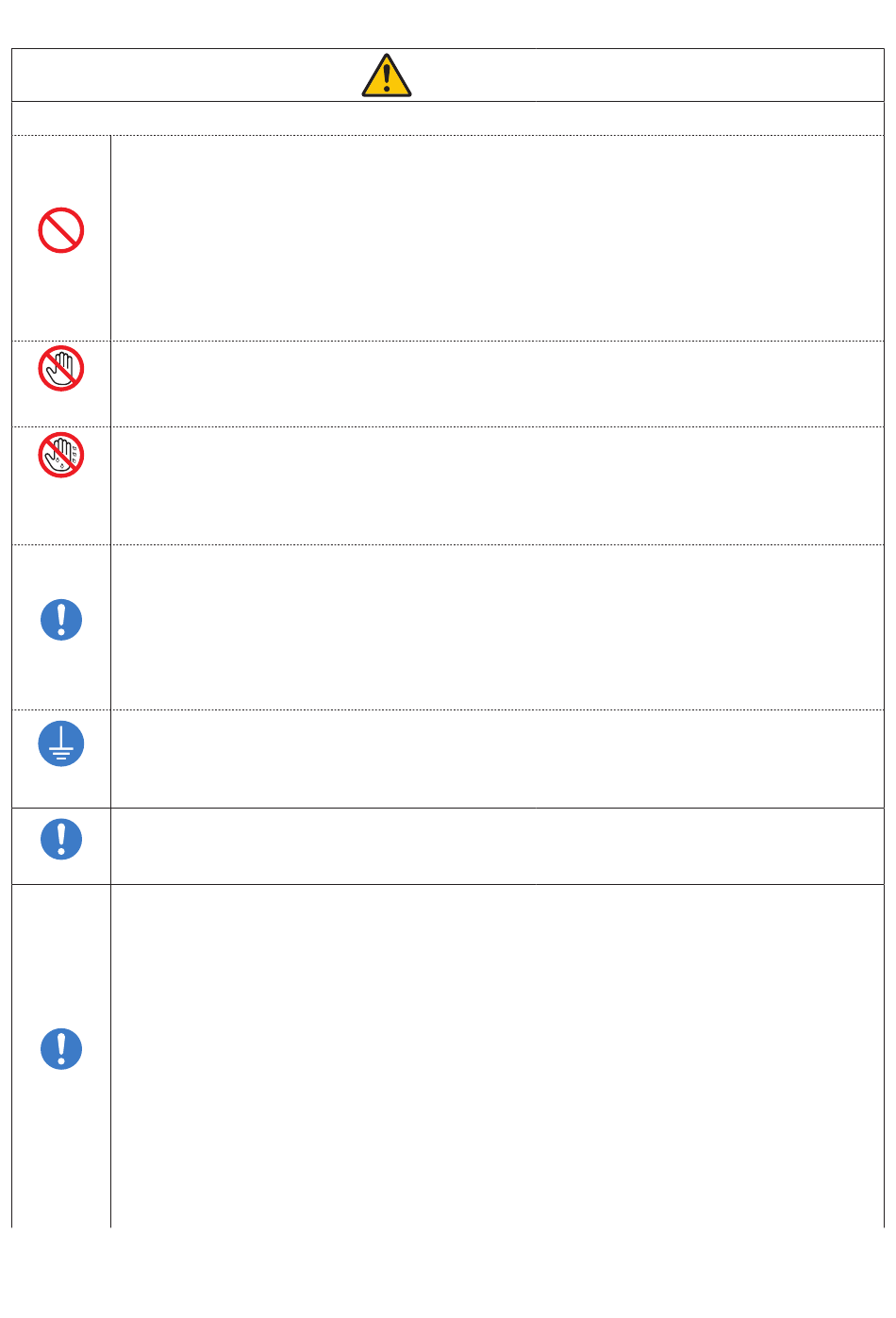Click the blank cell beside the no-touch hand
Screen dimensions: 896x1318
[x=497, y=384]
